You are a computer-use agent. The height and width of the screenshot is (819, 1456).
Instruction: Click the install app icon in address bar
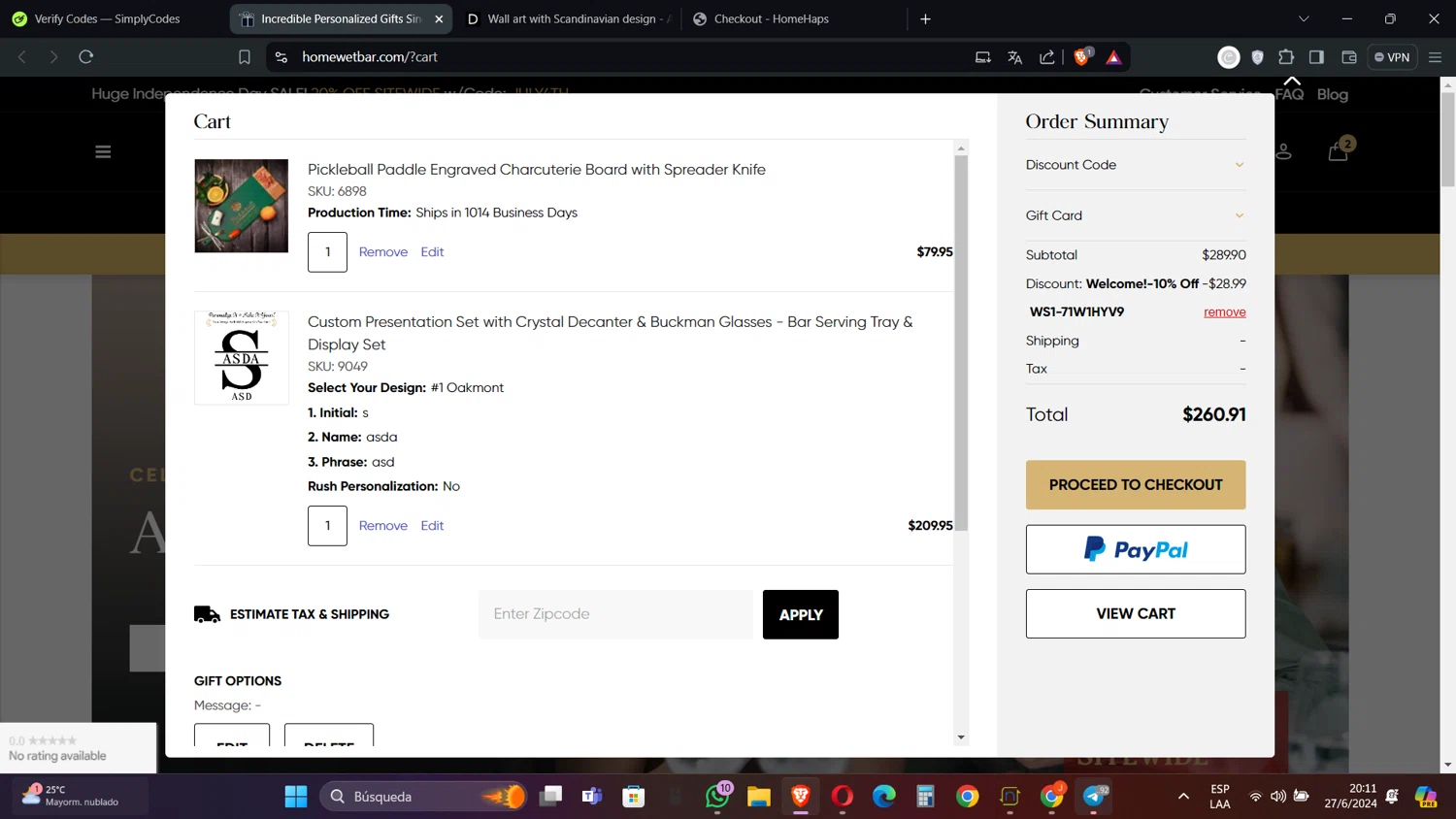tap(983, 57)
